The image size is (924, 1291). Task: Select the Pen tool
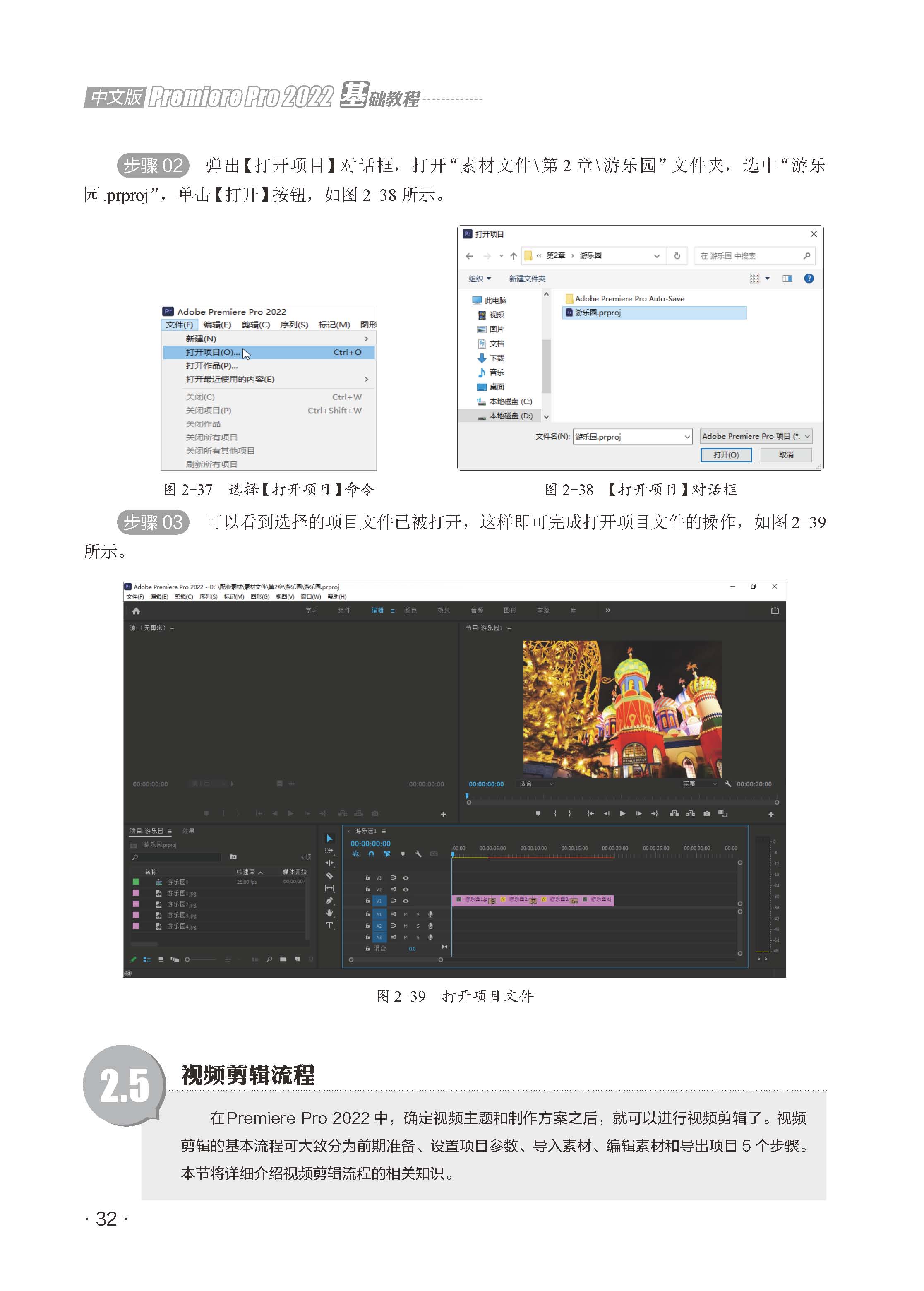click(x=329, y=900)
